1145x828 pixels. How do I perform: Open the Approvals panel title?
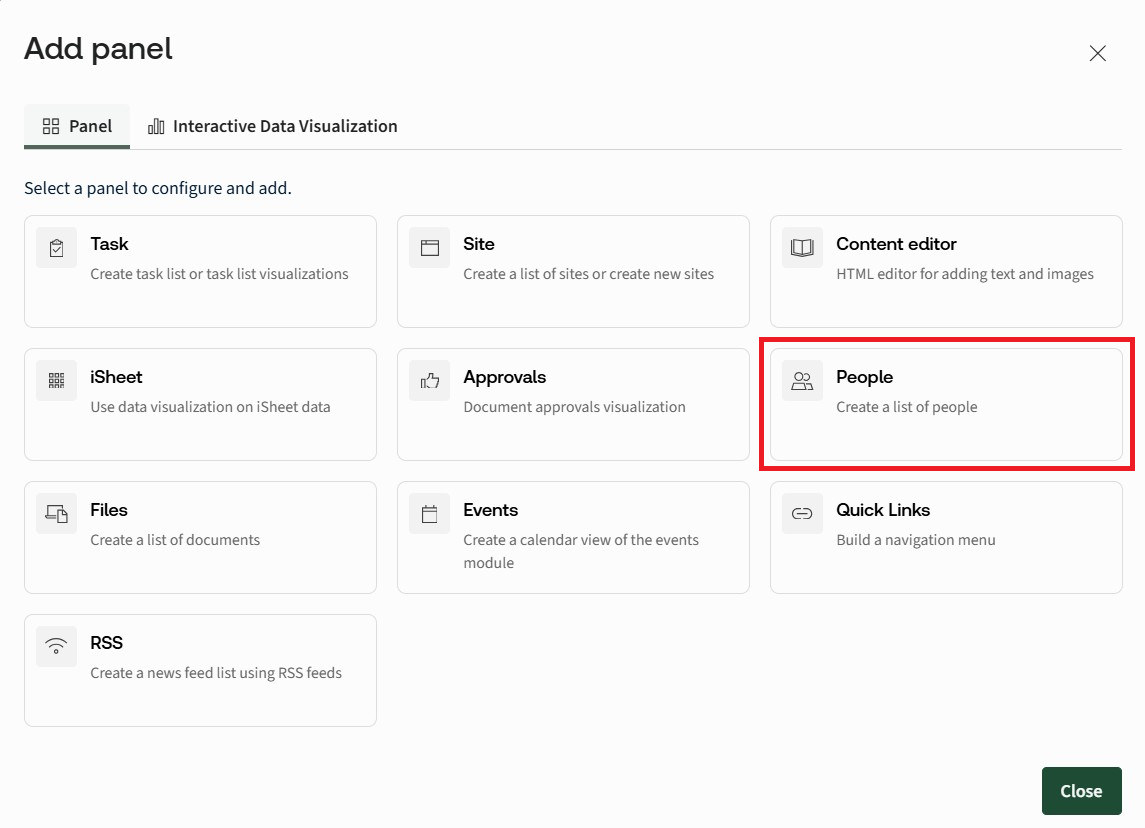pyautogui.click(x=505, y=377)
